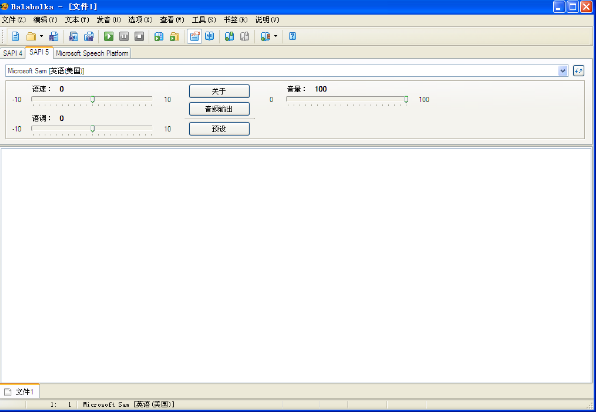This screenshot has width=601, height=417.
Task: Click inside the empty text editing area
Action: click(296, 265)
